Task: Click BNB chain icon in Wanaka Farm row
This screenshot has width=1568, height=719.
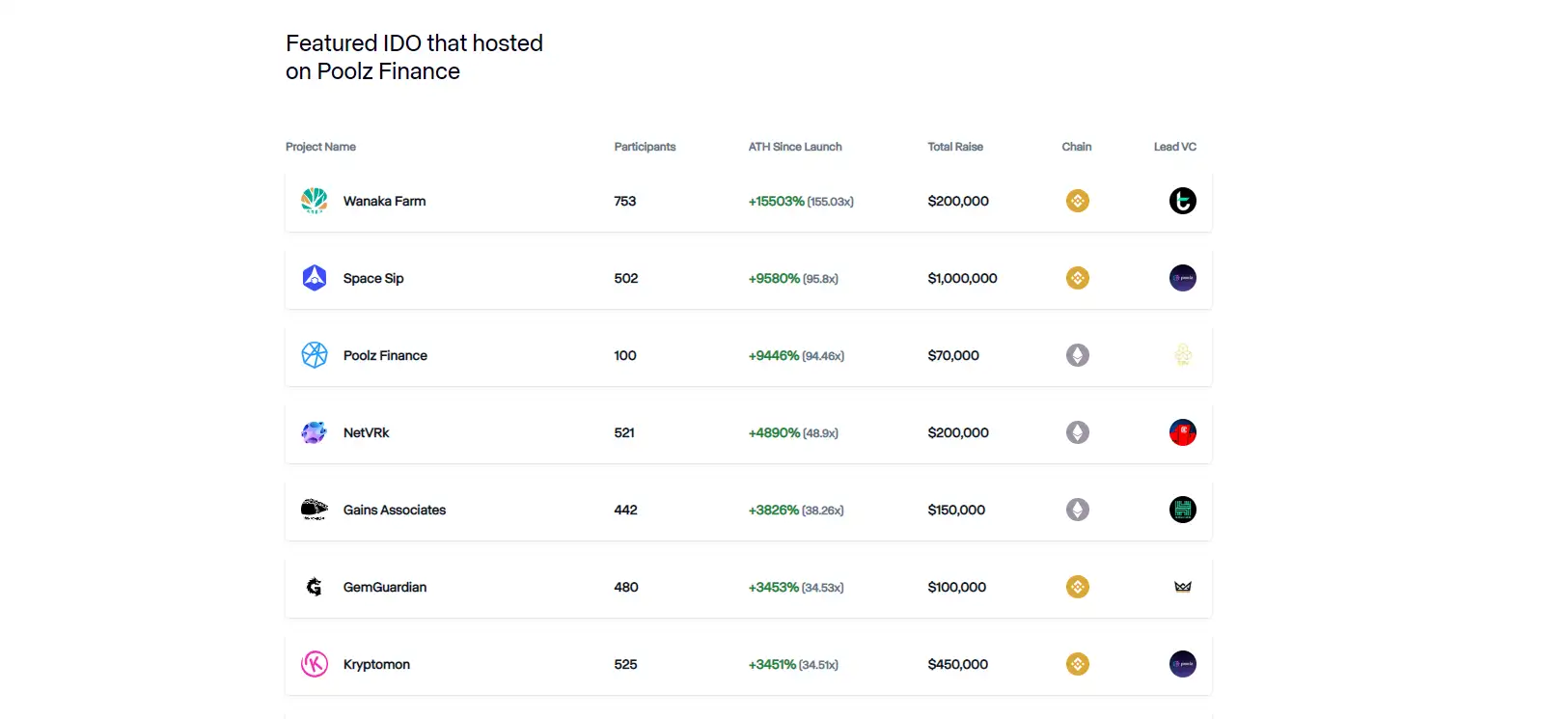Action: (1077, 201)
